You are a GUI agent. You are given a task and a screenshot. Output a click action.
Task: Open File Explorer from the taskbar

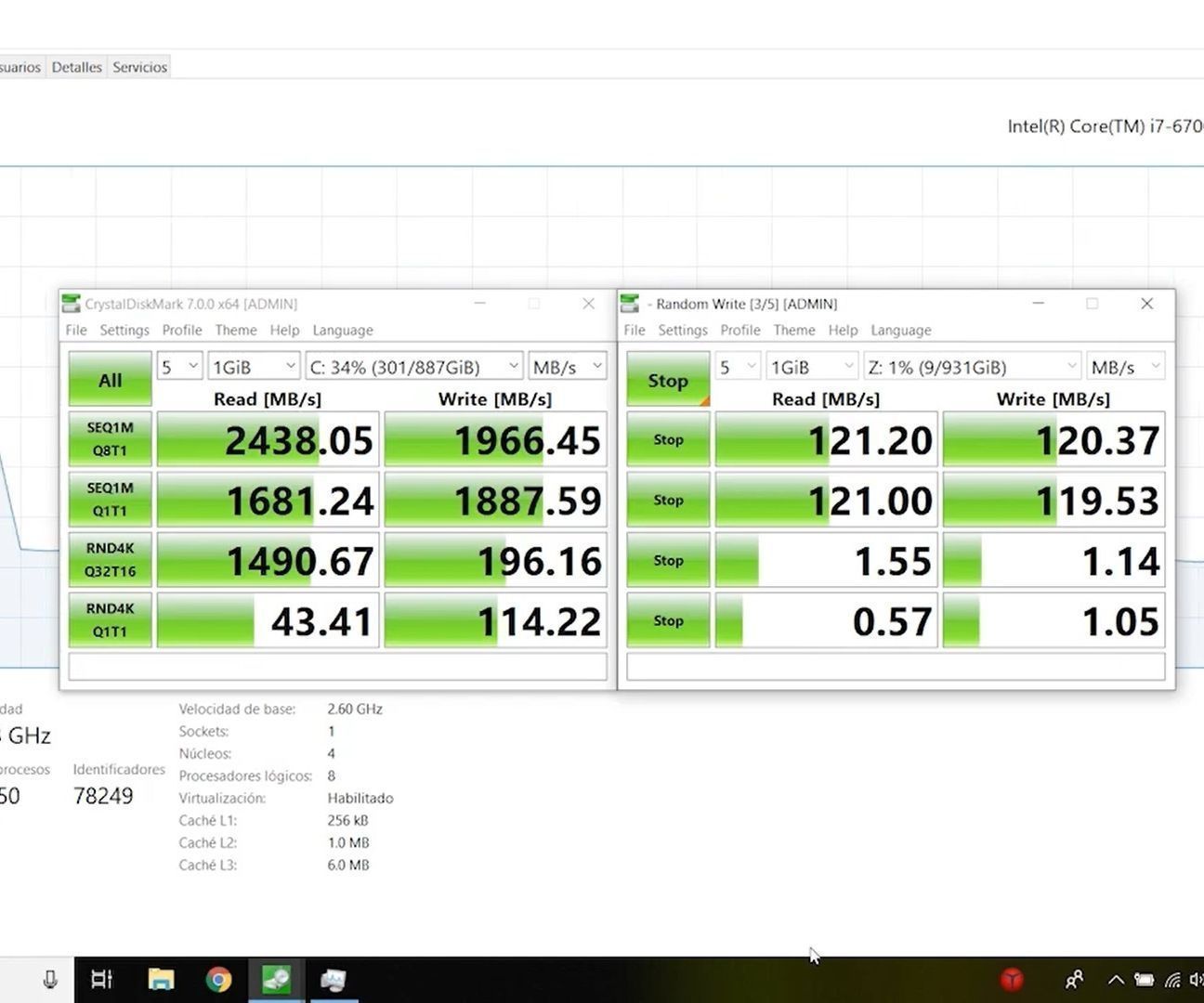[x=161, y=979]
